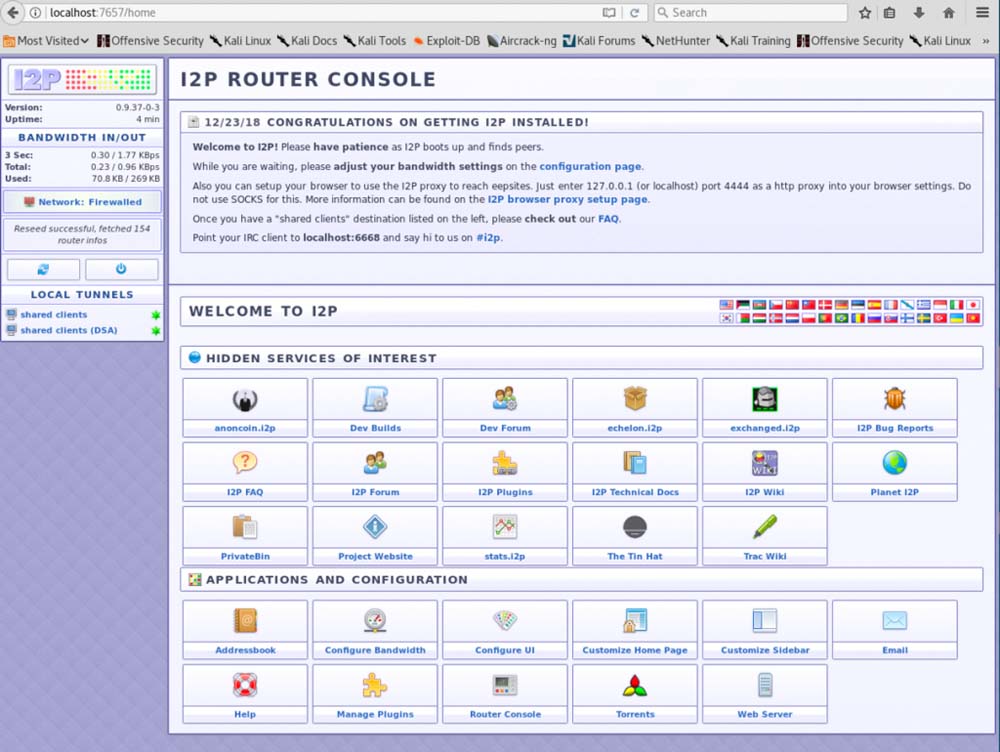
Task: Open the shared clients (DSA) tunnel
Action: (68, 330)
